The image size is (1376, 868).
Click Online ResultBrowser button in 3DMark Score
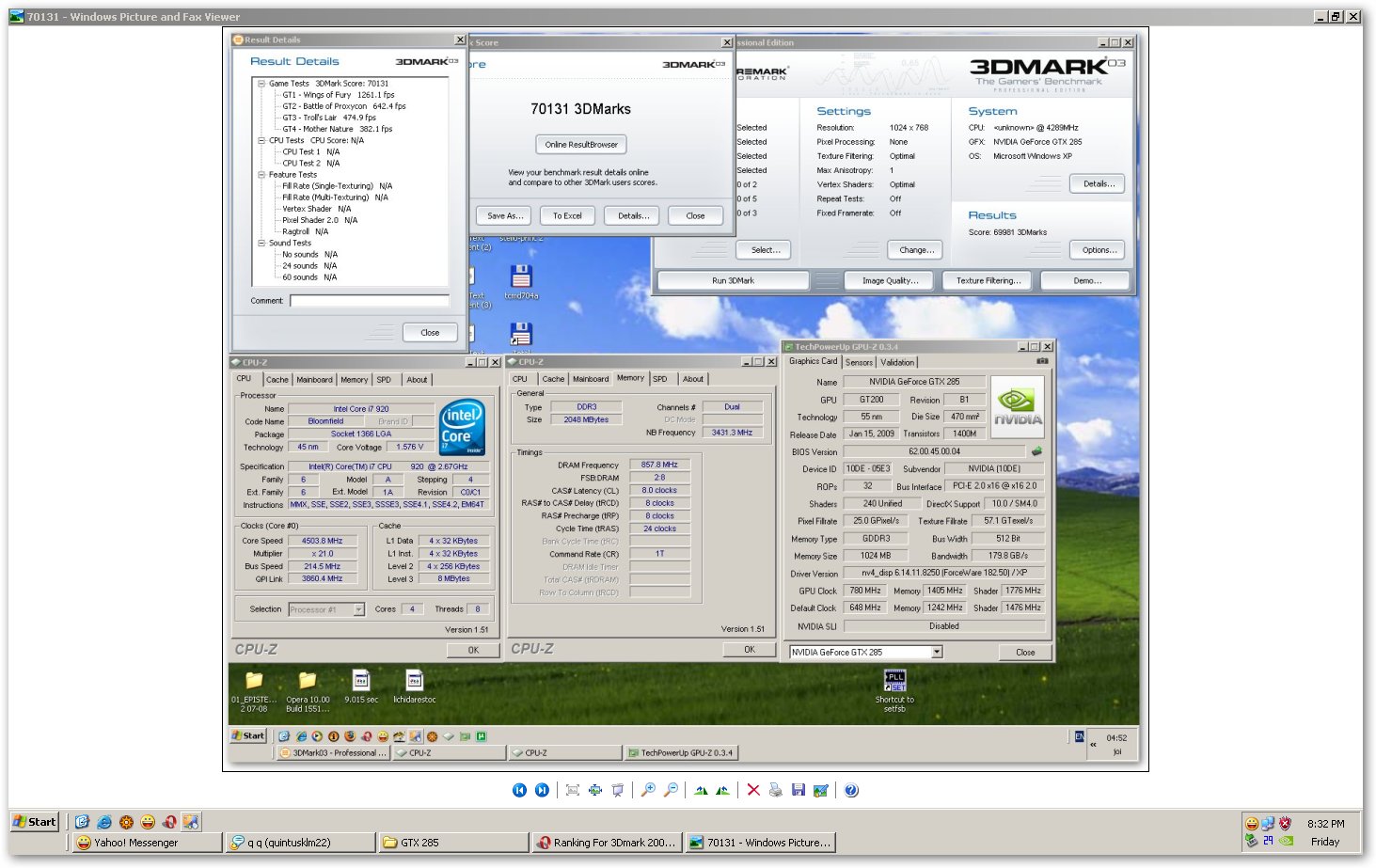pyautogui.click(x=581, y=145)
